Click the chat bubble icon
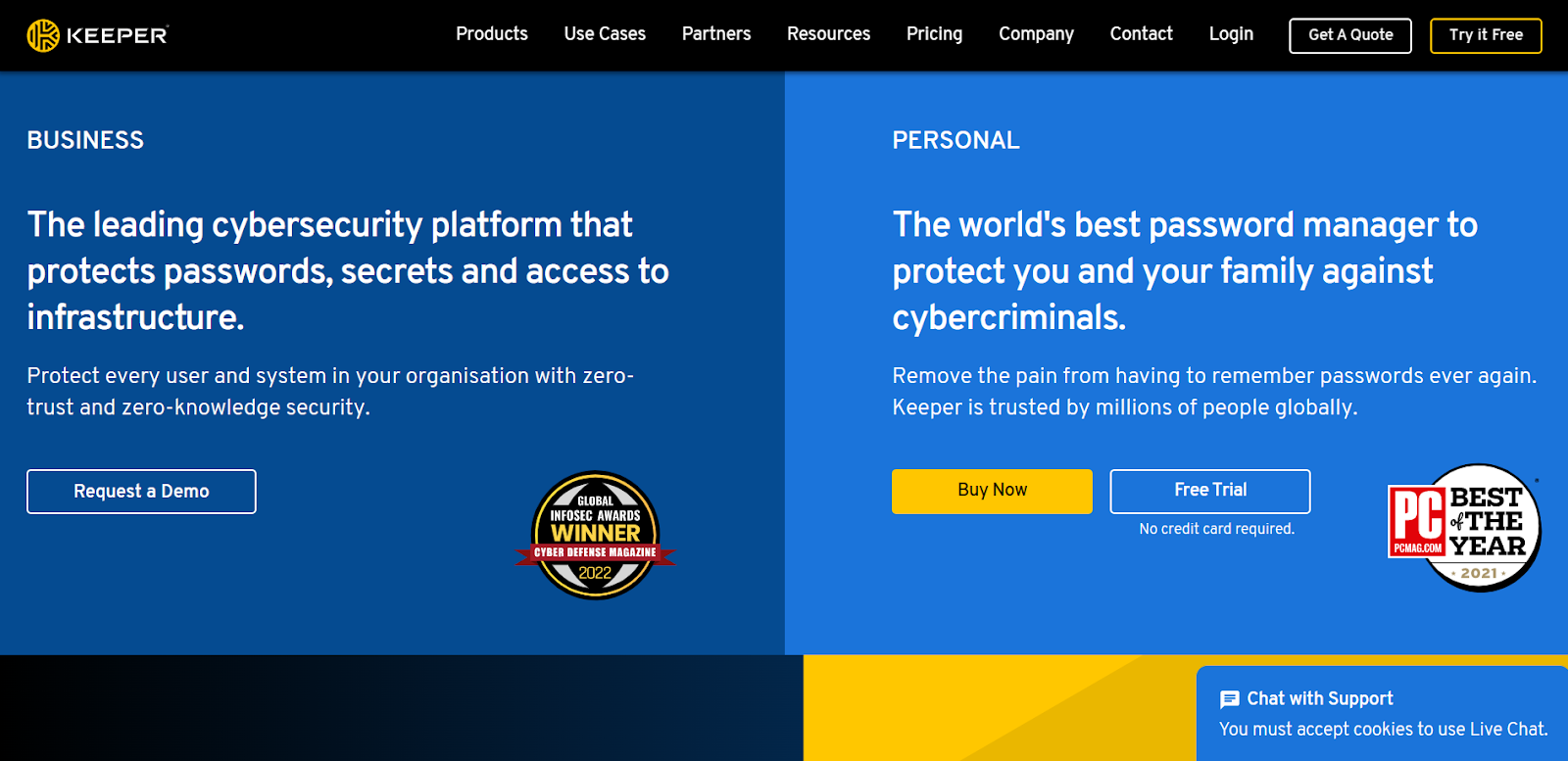The image size is (1568, 761). (x=1229, y=699)
